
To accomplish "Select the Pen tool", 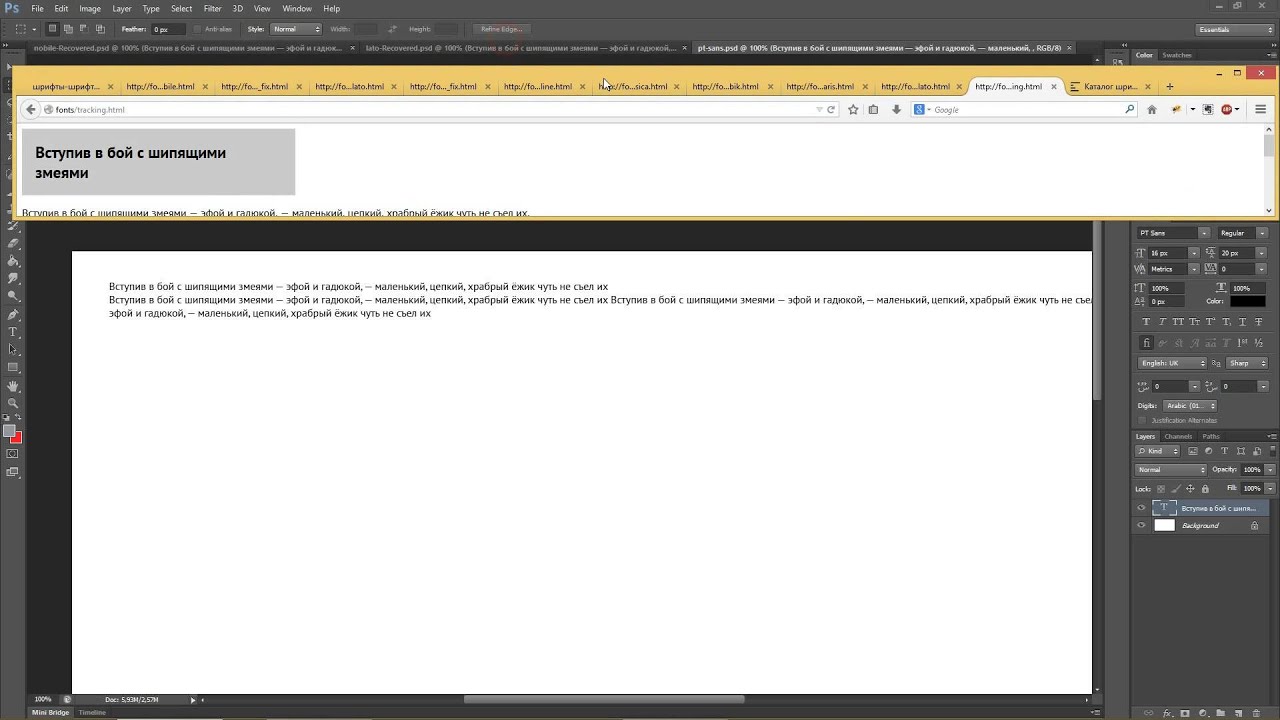I will tap(14, 314).
